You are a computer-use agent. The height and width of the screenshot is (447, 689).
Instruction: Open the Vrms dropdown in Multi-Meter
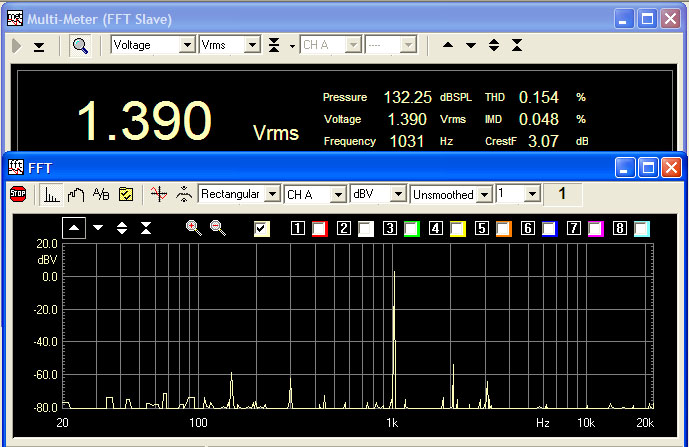click(252, 45)
